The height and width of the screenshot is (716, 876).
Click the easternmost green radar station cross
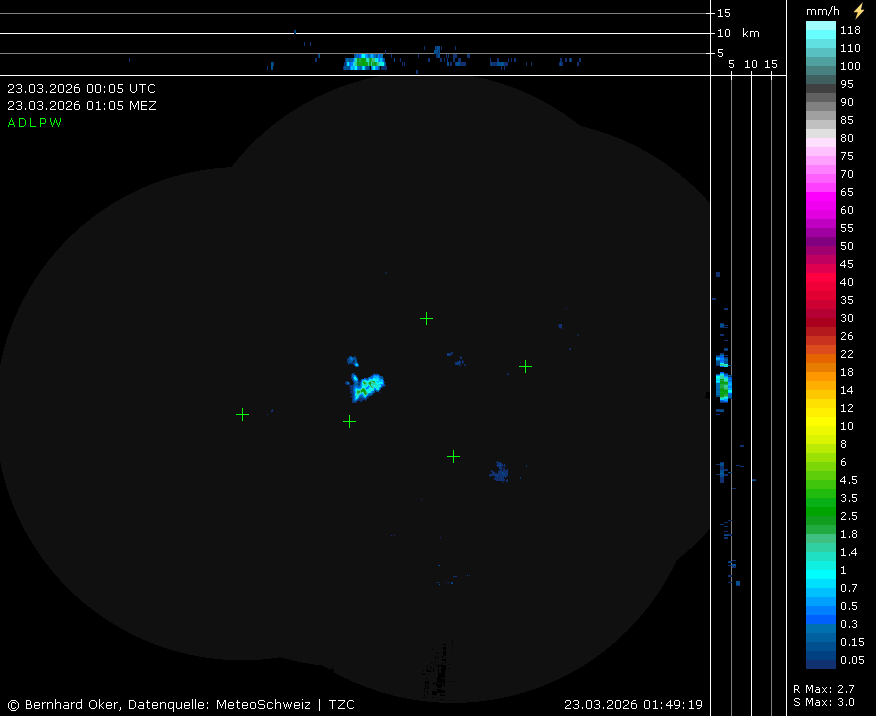525,366
